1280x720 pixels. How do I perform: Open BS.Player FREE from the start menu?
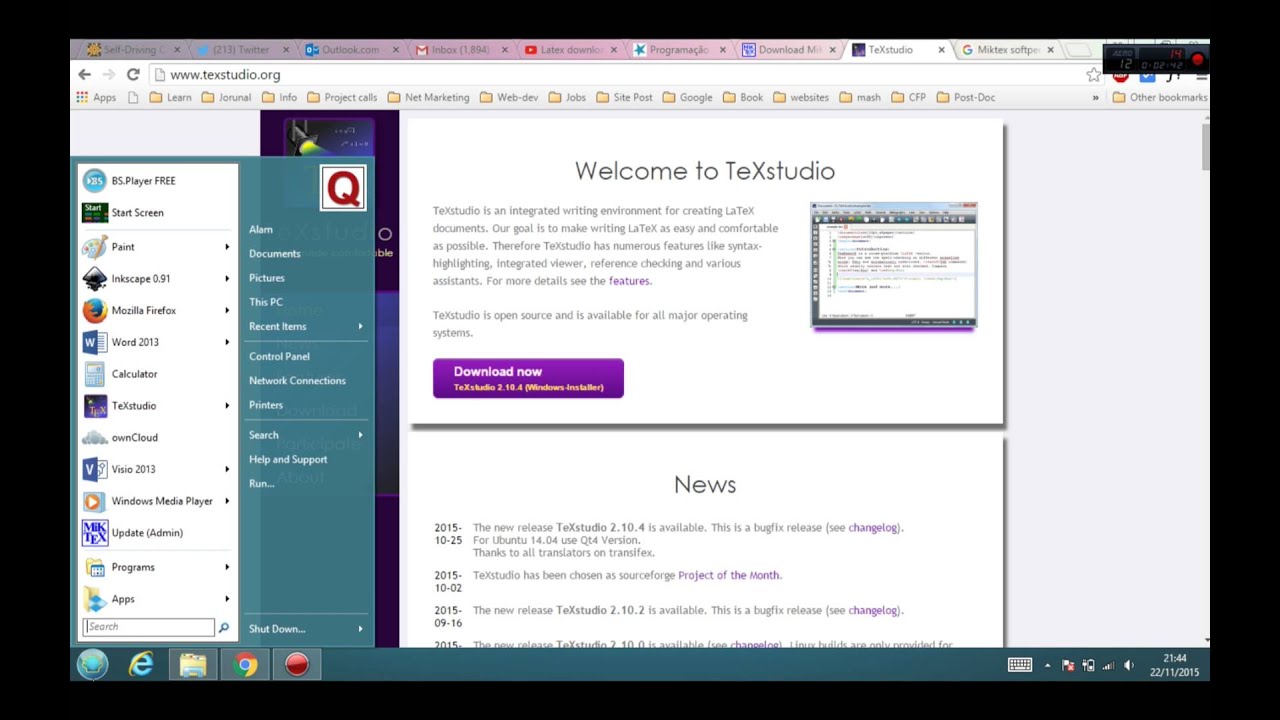tap(156, 181)
